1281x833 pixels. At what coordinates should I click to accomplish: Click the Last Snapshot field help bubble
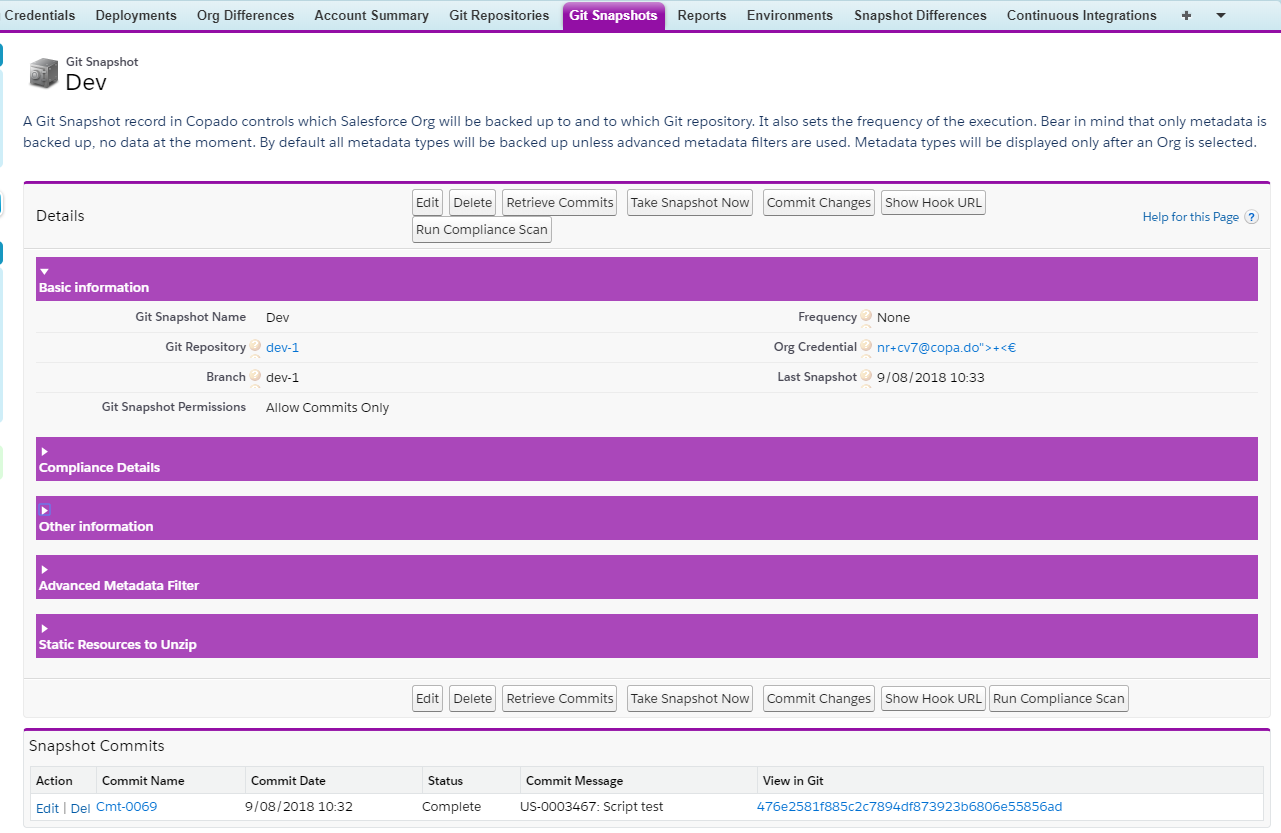pos(866,377)
